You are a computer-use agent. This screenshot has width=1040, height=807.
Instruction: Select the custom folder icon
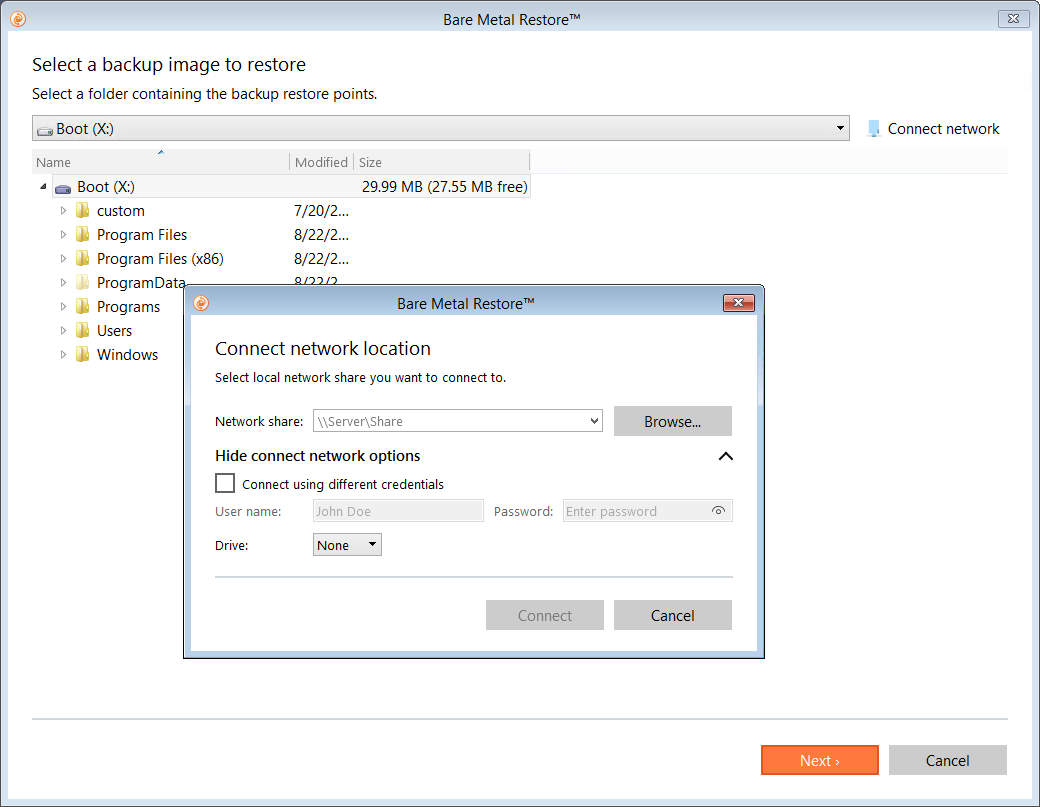click(83, 211)
